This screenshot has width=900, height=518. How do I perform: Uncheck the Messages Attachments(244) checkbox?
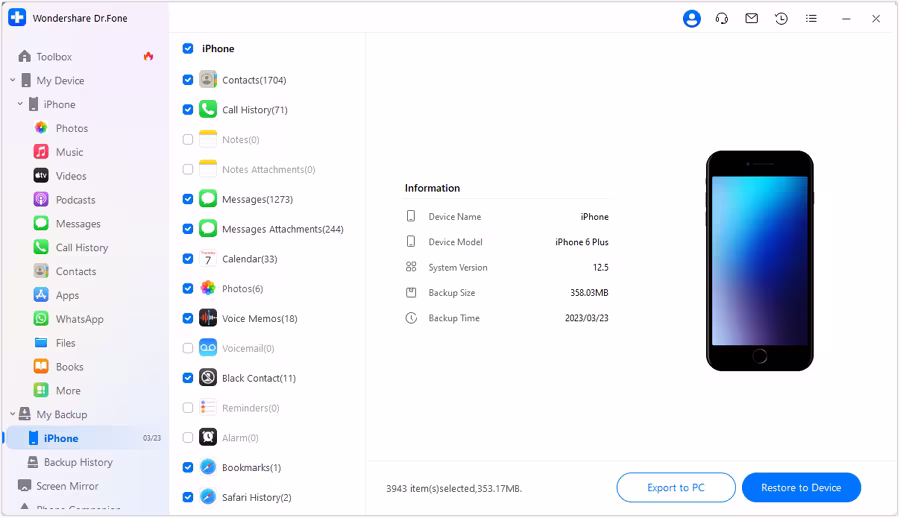pyautogui.click(x=188, y=229)
